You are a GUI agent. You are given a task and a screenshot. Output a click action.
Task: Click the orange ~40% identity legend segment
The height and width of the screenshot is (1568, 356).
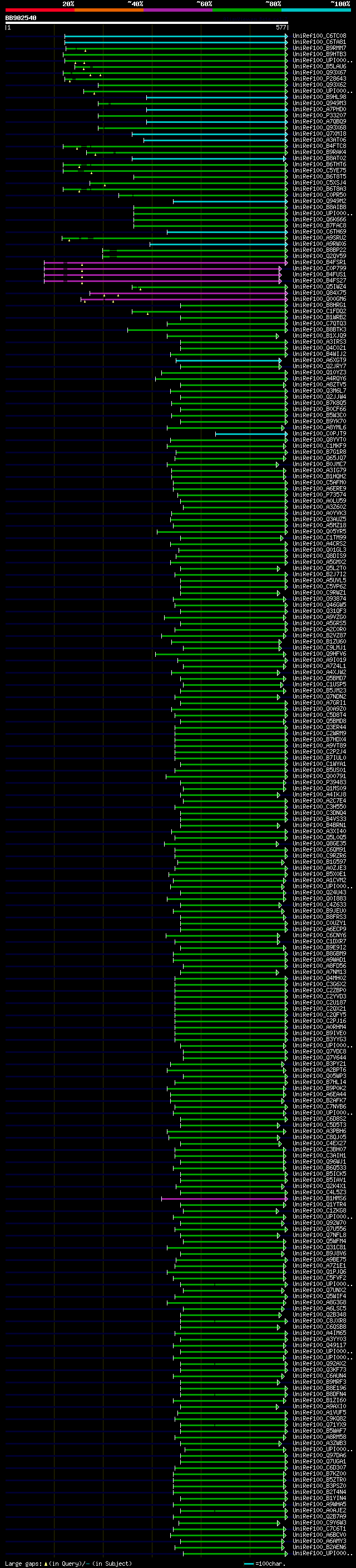109,10
